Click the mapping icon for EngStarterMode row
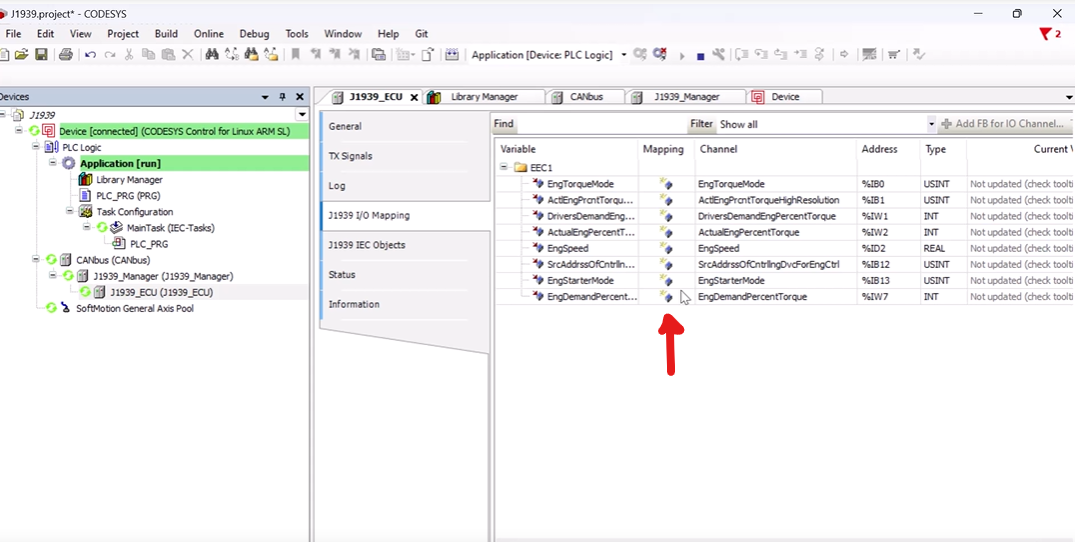The width and height of the screenshot is (1075, 542). tap(666, 280)
